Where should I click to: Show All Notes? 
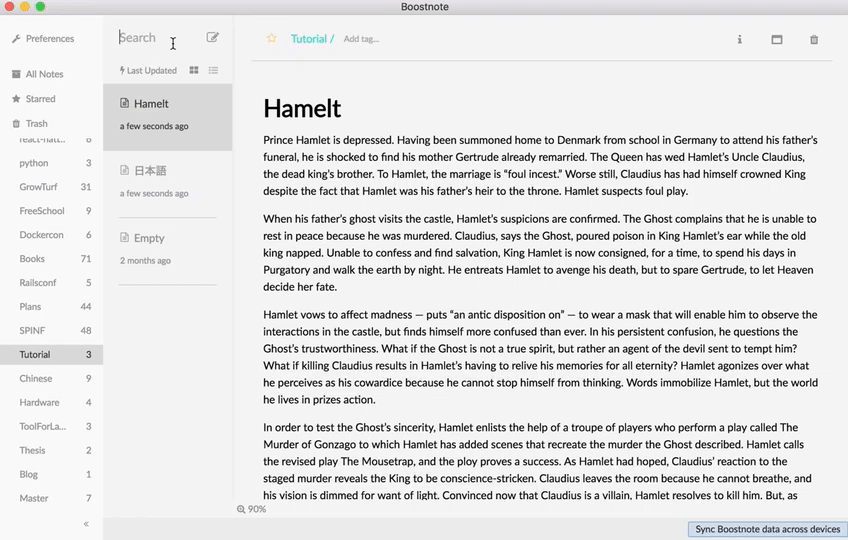coord(38,74)
